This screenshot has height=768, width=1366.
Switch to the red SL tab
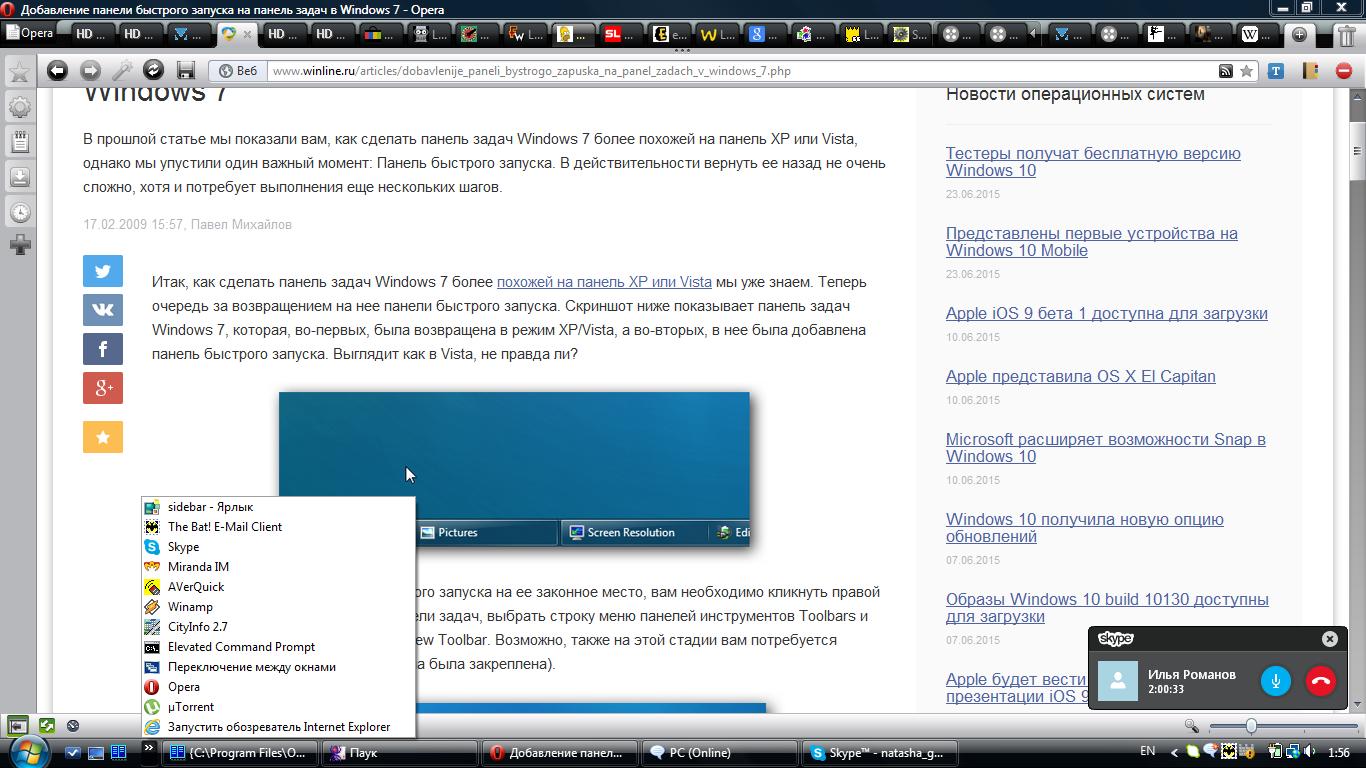coord(622,34)
